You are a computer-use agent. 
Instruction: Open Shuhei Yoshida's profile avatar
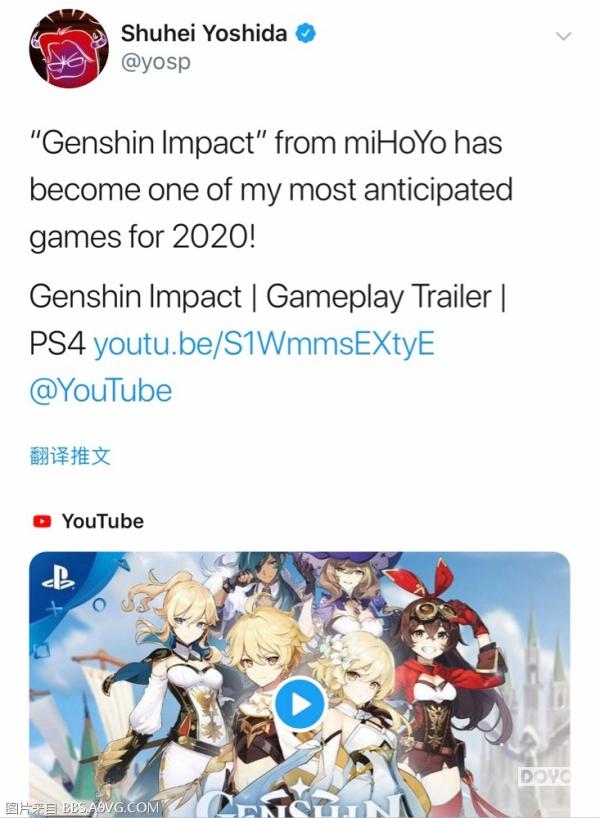tap(69, 48)
